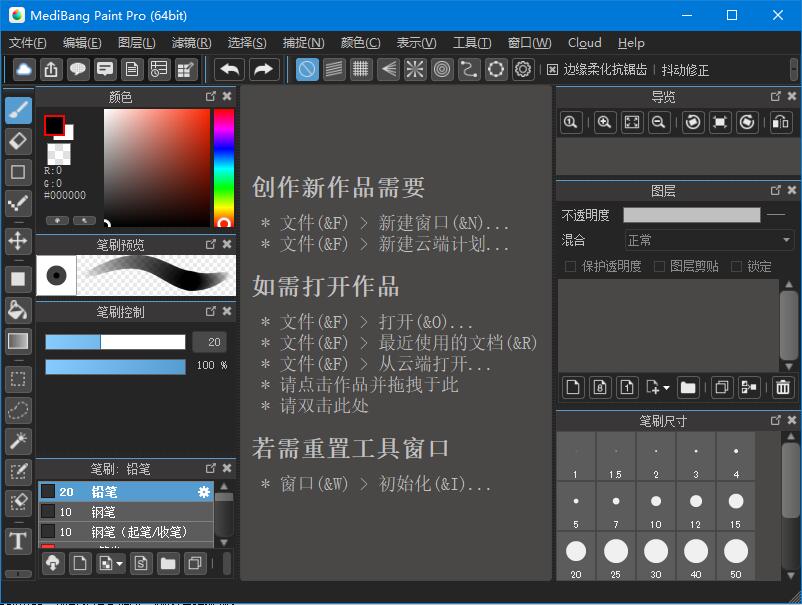Delete layer with trash icon

tap(783, 387)
